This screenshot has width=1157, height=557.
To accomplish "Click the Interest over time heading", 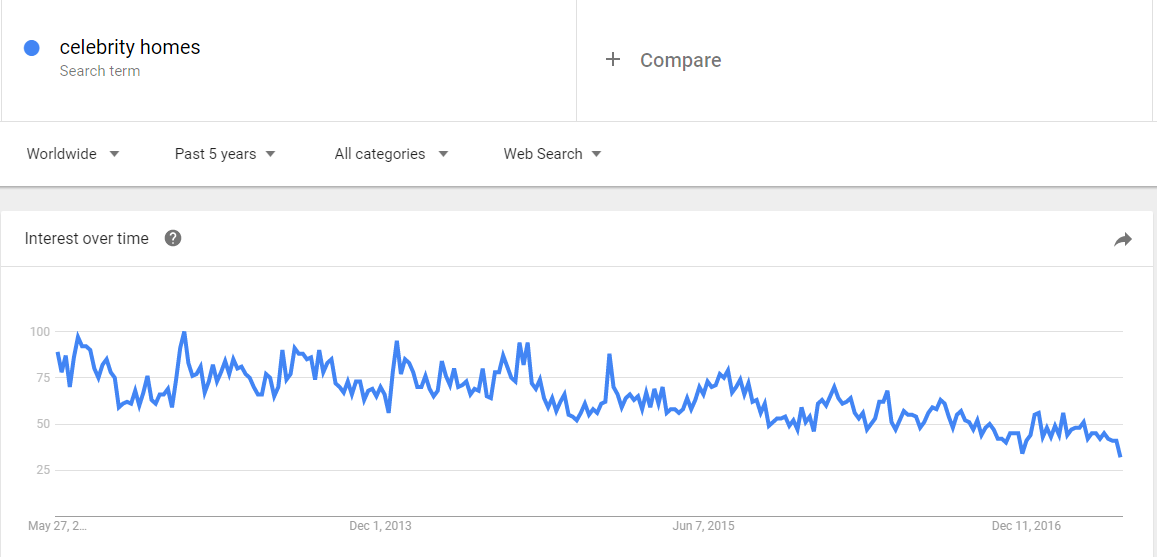I will point(87,238).
